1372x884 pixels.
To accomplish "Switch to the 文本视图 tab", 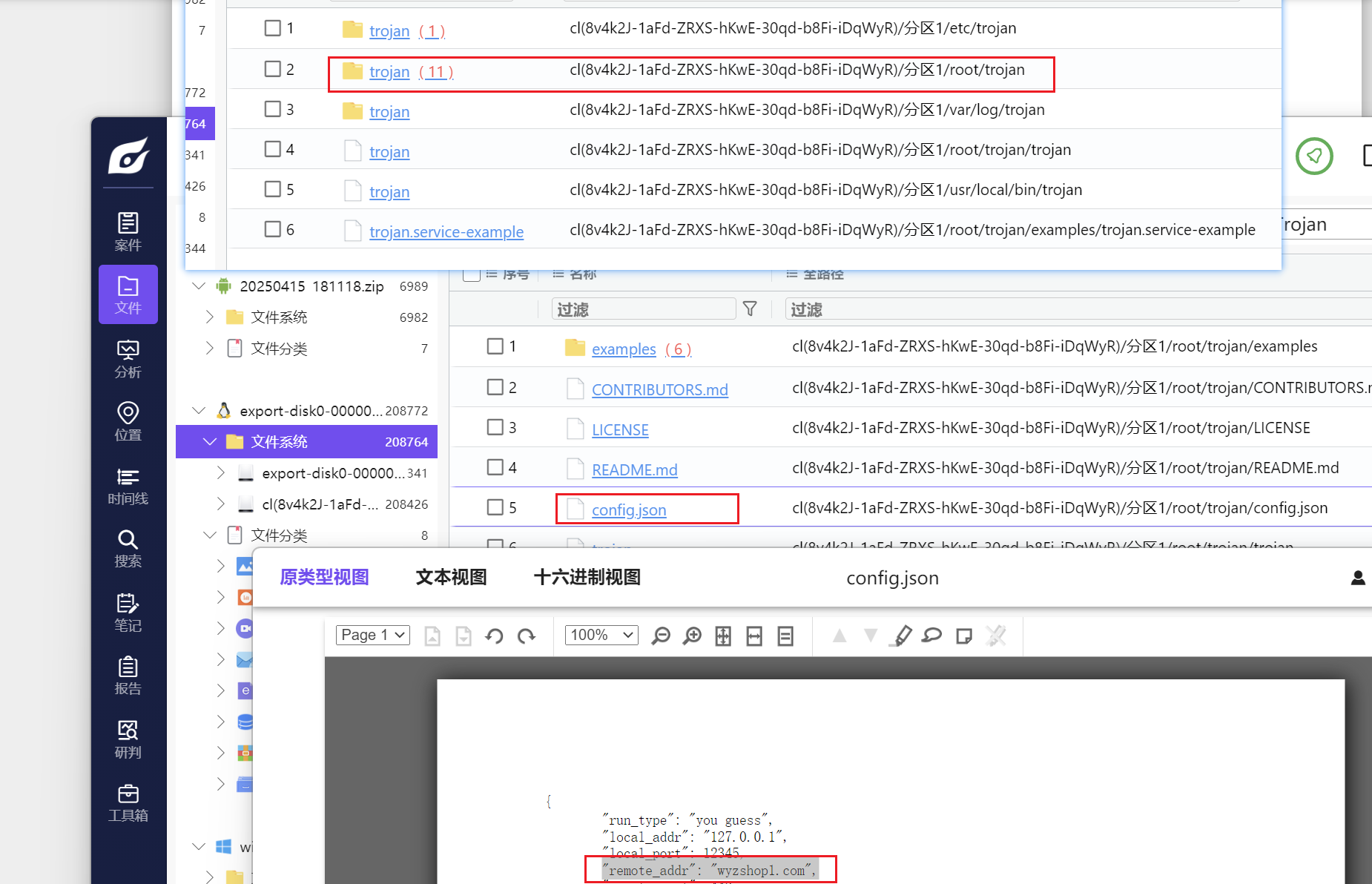I will coord(451,577).
